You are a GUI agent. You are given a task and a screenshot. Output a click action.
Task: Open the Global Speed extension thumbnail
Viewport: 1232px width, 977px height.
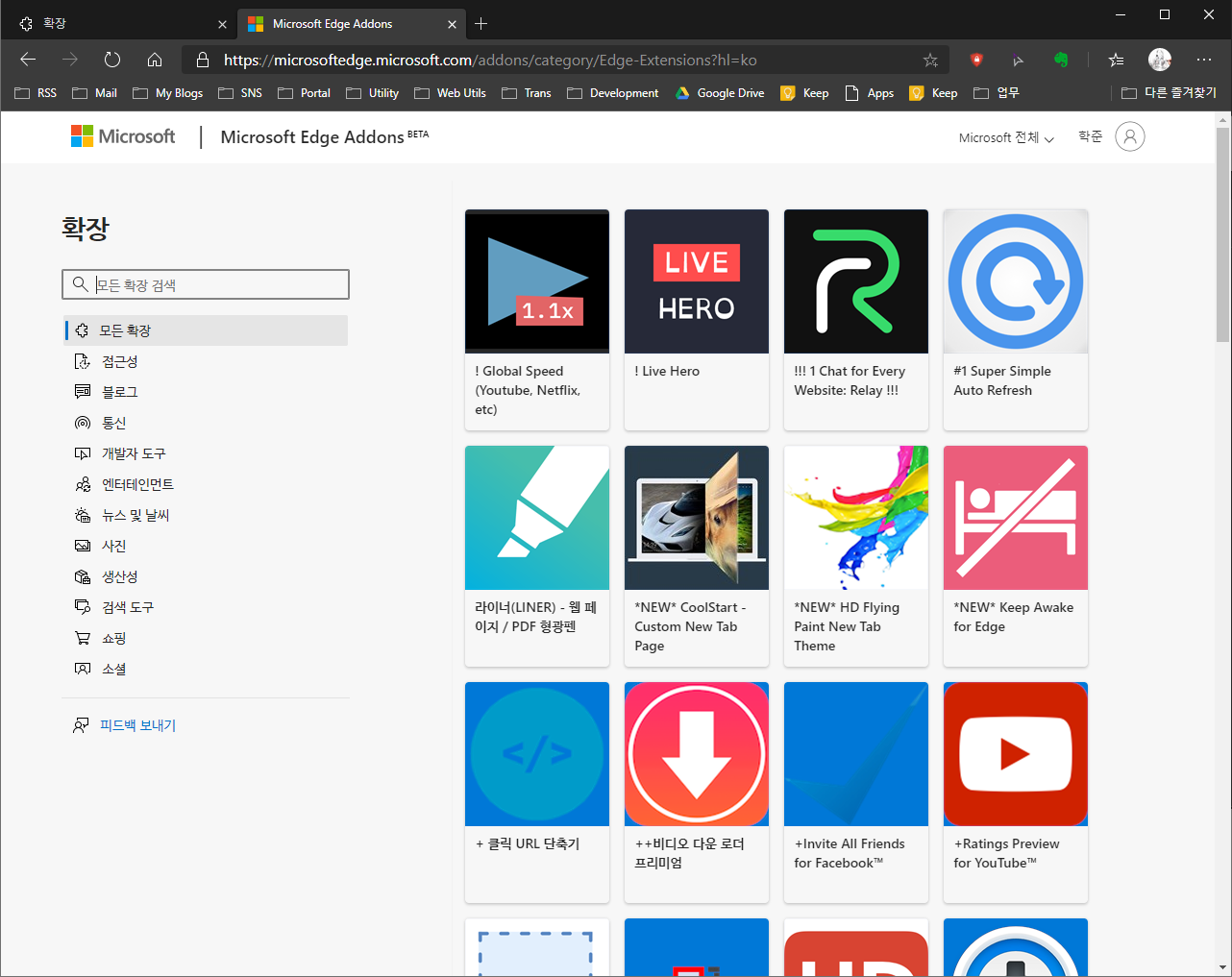click(537, 281)
